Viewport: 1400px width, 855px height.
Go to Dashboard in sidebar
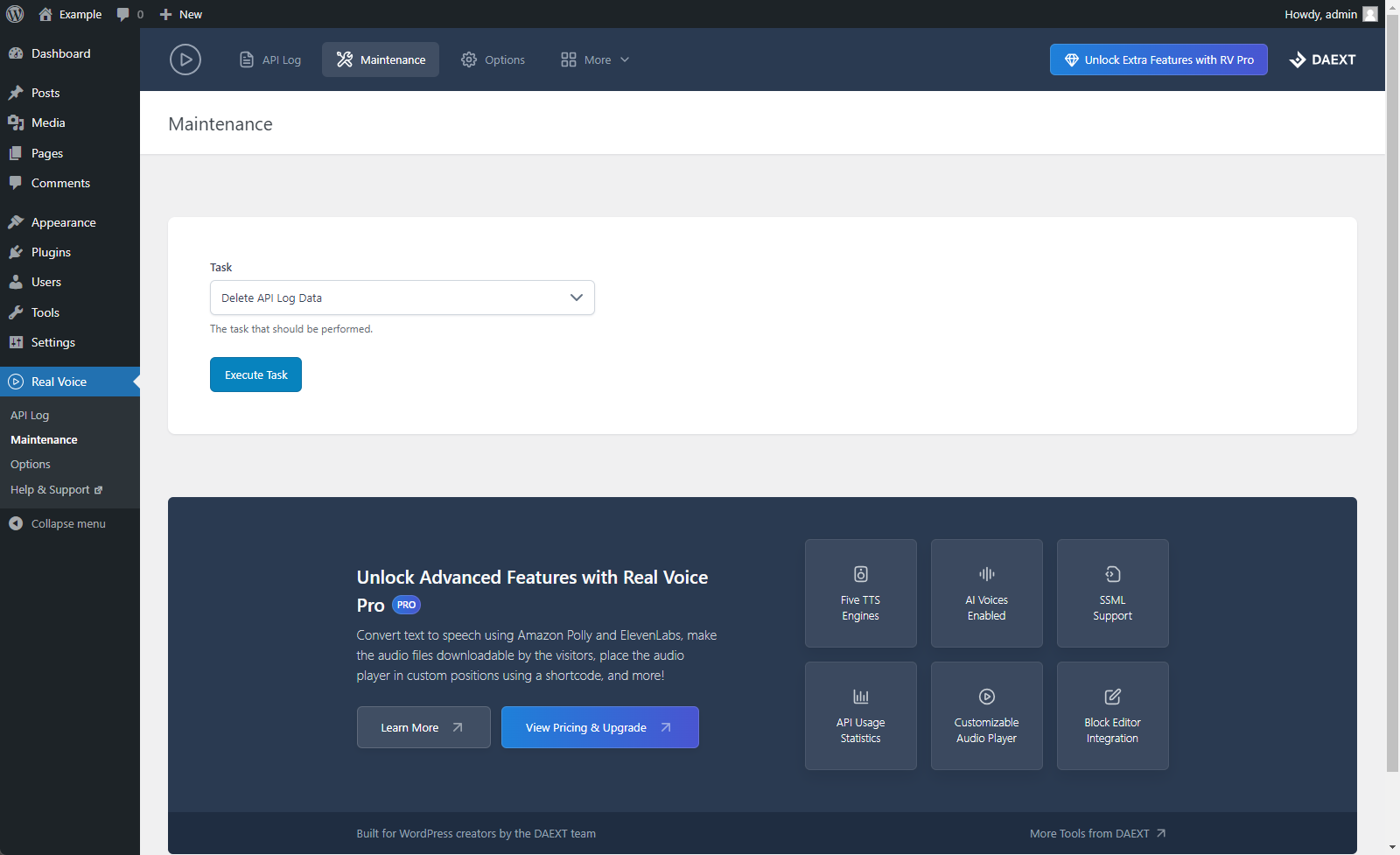coord(70,53)
